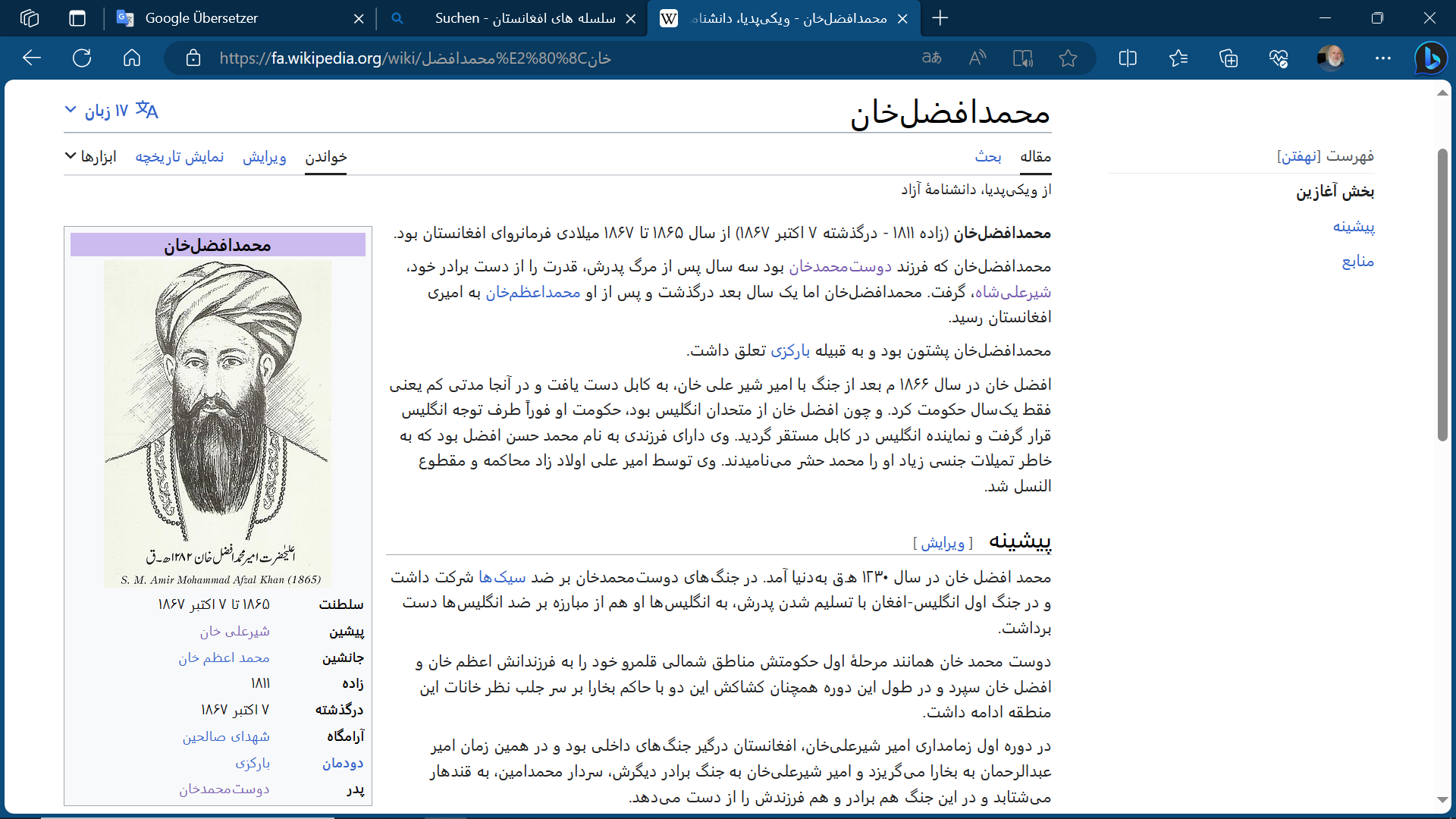This screenshot has height=819, width=1456.
Task: Open the browser Settings and more ellipsis menu
Action: click(1382, 58)
